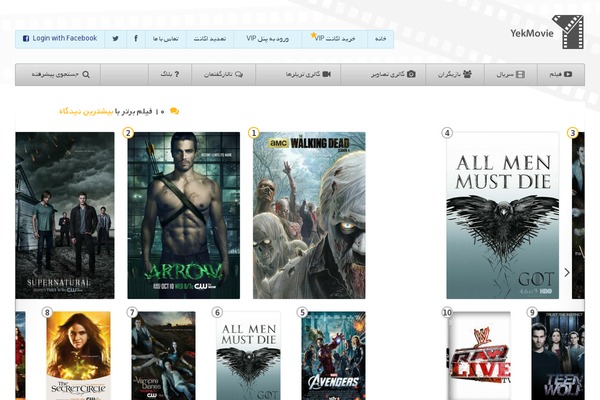Viewport: 600px width, 400px height.
Task: Click rank badge number 4
Action: [x=447, y=133]
